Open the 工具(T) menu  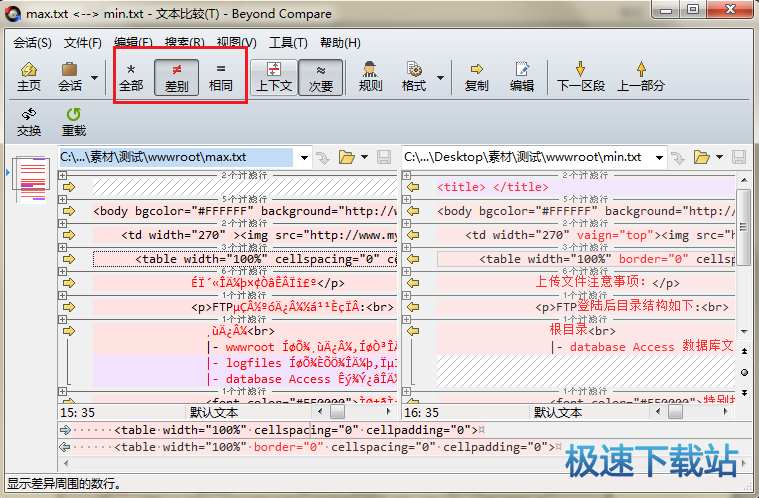pyautogui.click(x=288, y=43)
